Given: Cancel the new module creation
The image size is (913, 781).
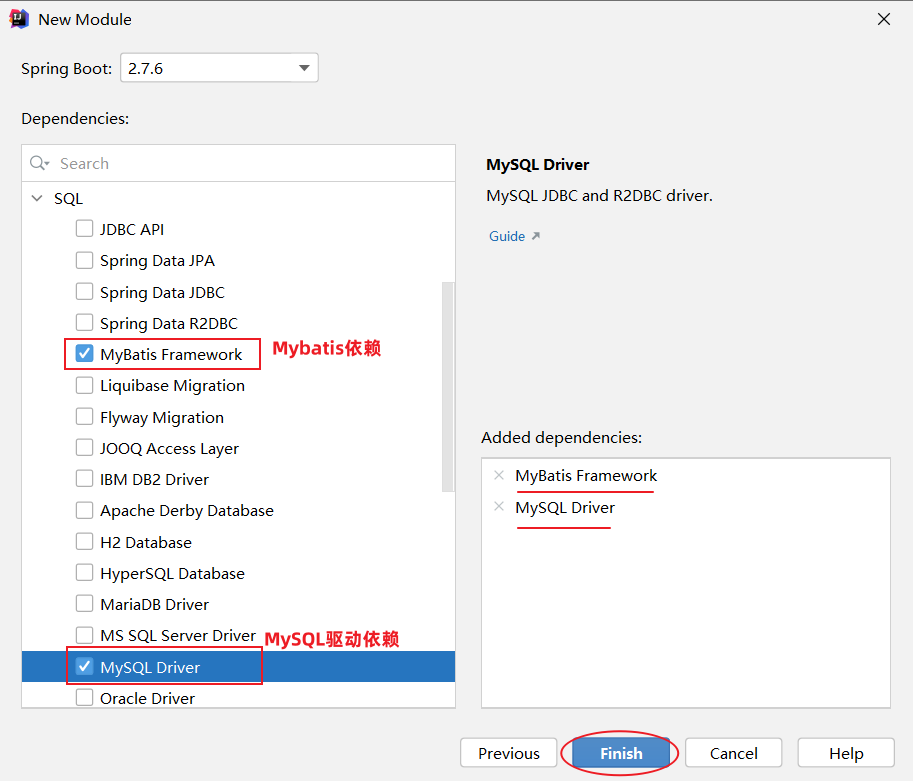Looking at the screenshot, I should (x=733, y=753).
